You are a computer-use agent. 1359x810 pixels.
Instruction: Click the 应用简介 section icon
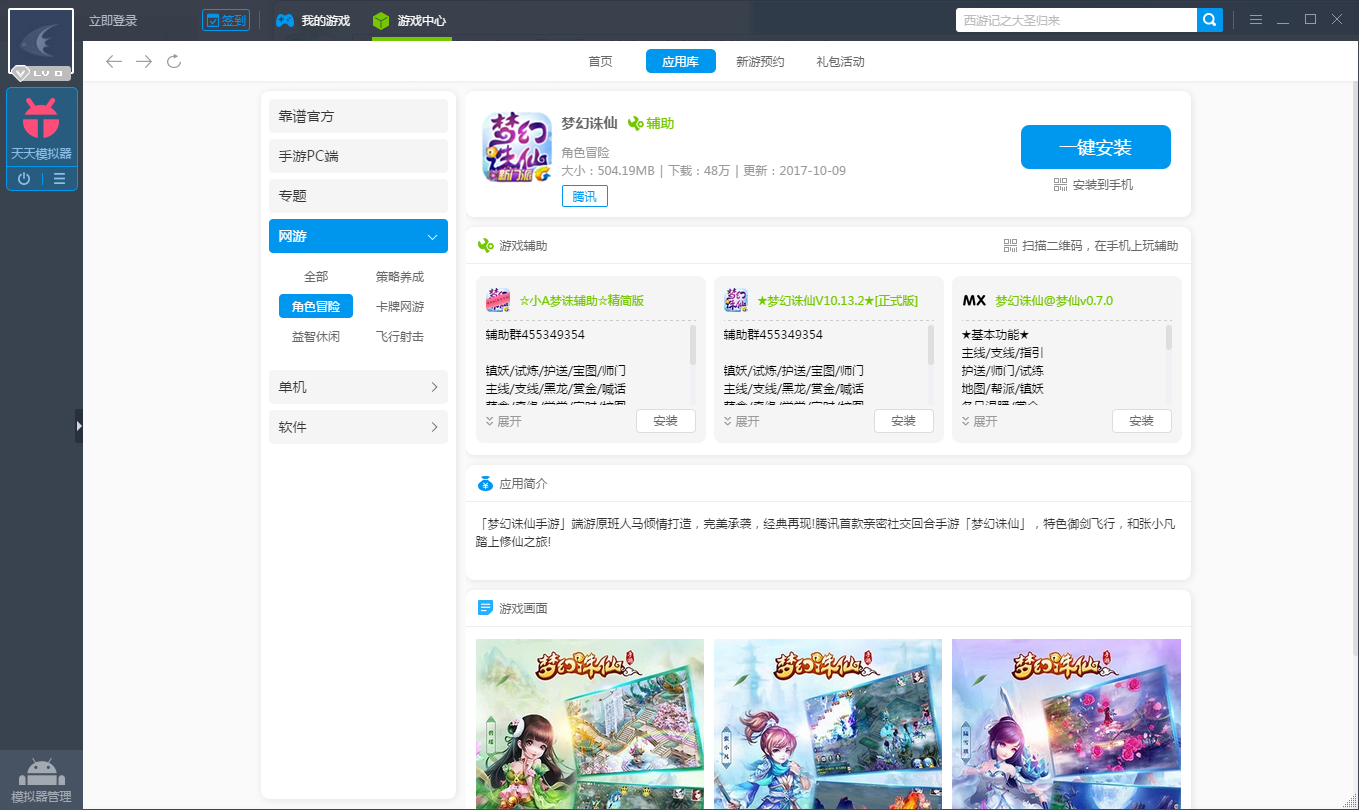click(x=486, y=484)
